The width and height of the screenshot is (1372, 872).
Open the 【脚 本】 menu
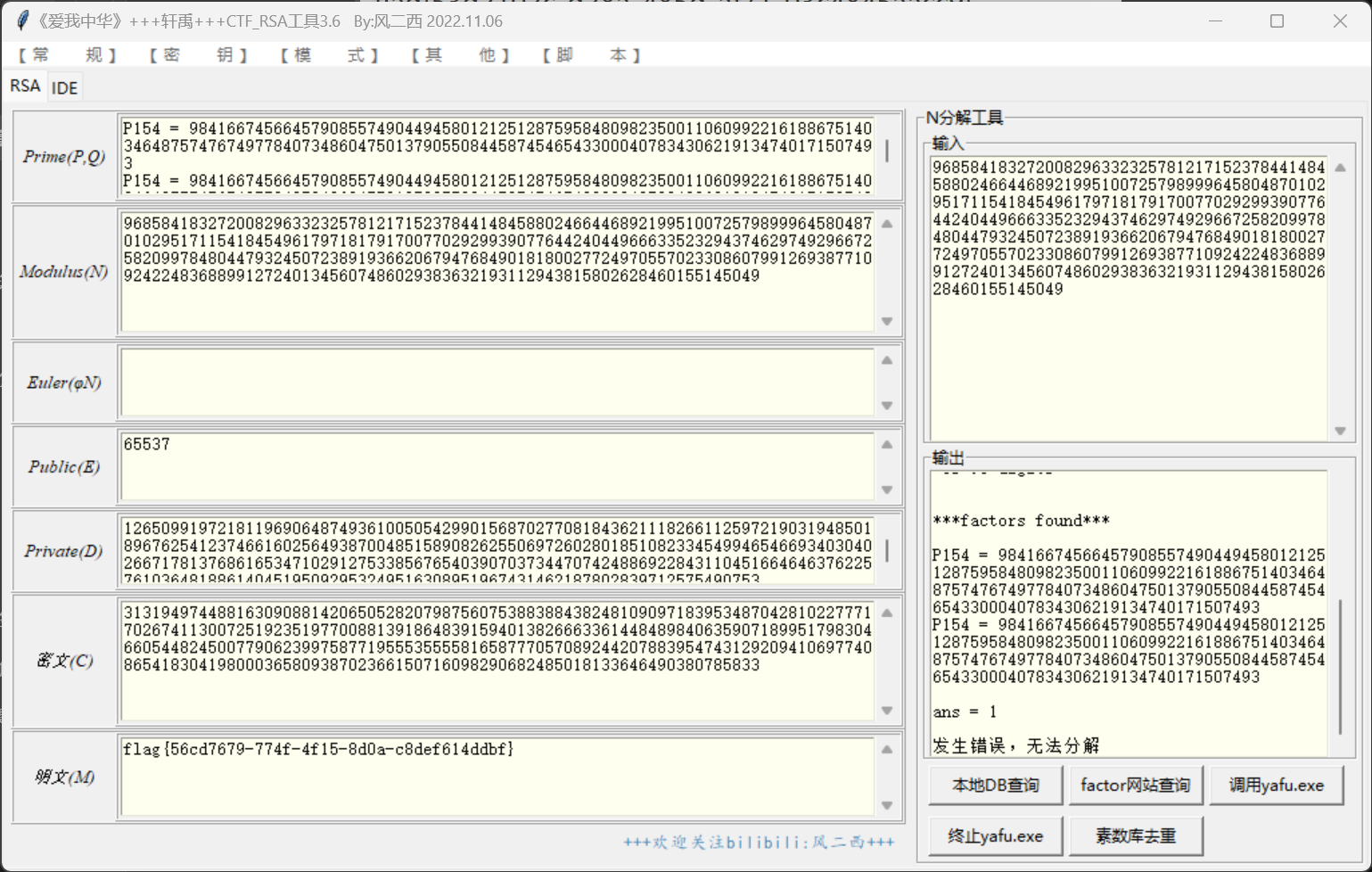pyautogui.click(x=591, y=55)
